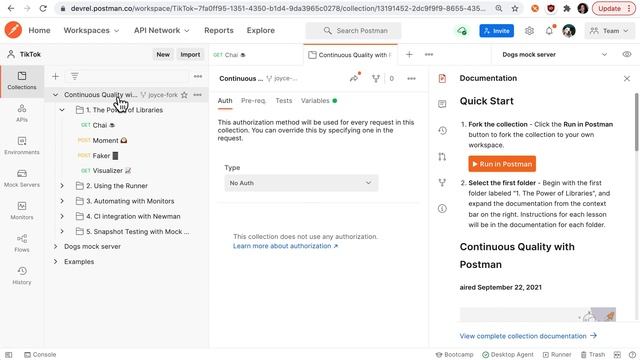
Task: Click the sync status cloud icon
Action: point(462,31)
